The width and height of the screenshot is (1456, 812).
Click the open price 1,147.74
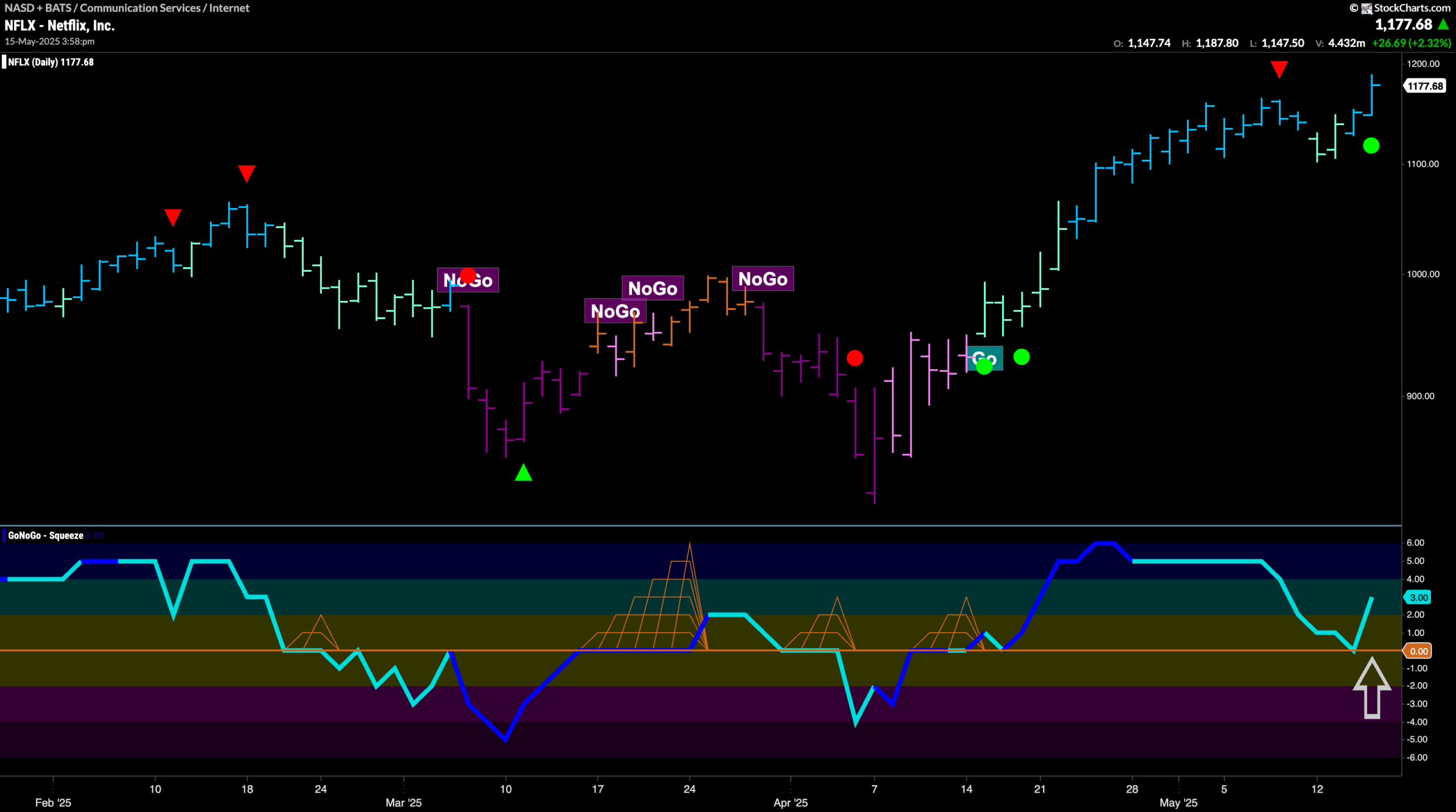click(x=1149, y=43)
